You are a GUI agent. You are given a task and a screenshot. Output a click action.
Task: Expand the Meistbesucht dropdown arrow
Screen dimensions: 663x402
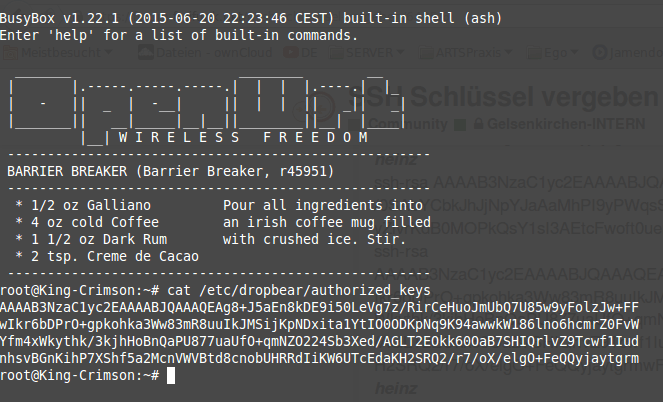pos(109,52)
